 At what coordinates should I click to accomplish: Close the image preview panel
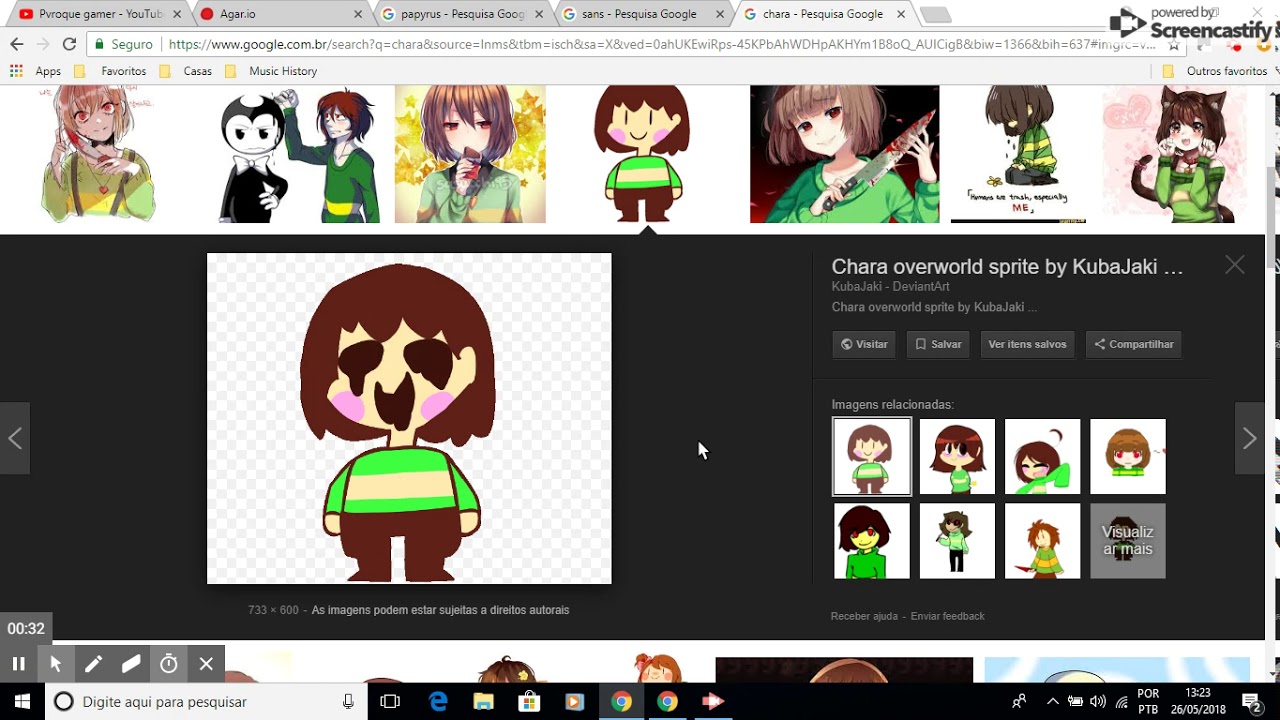pos(1235,265)
